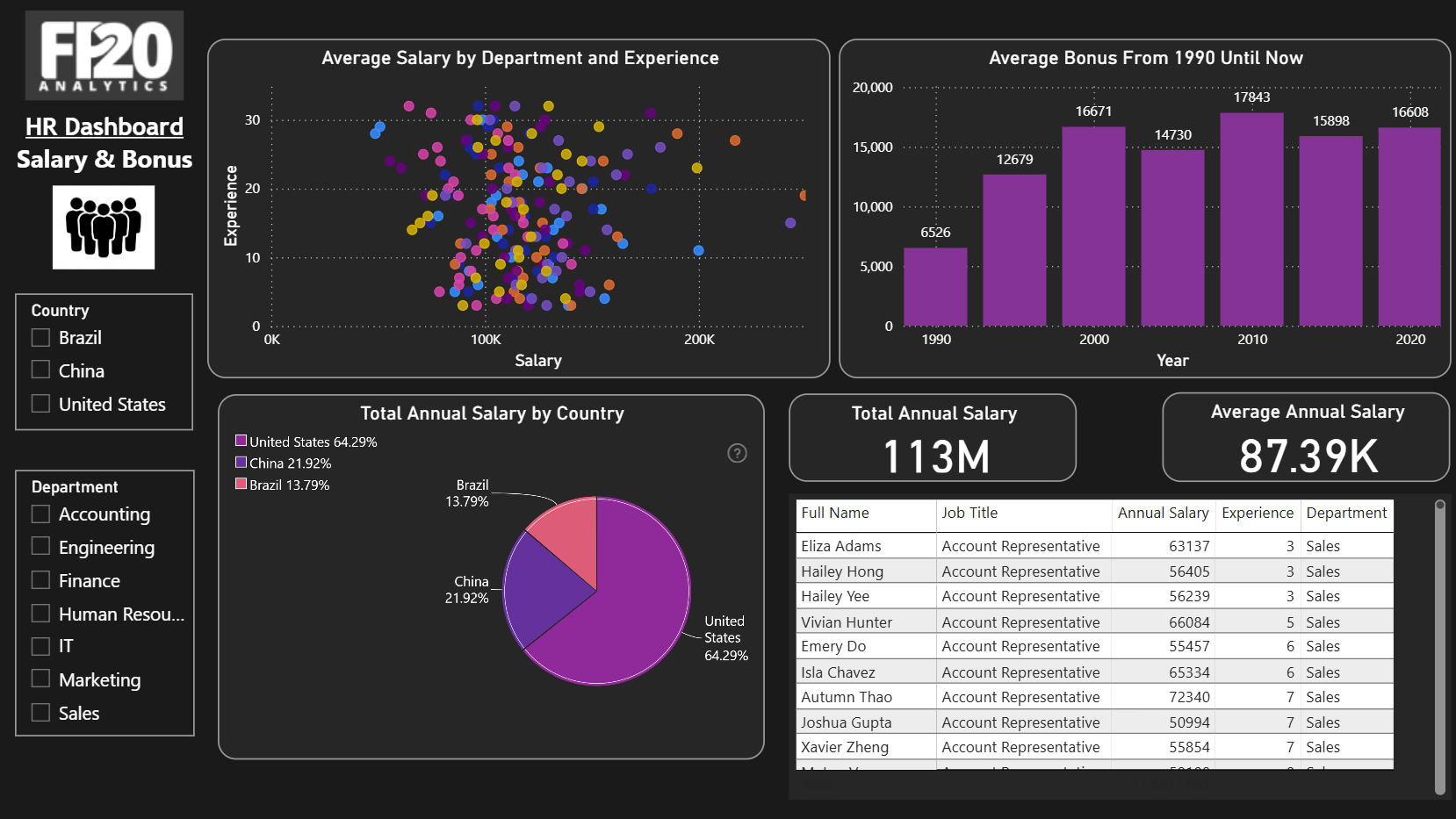Screen dimensions: 1456x819
Task: Click United States legend color marker
Action: click(241, 441)
